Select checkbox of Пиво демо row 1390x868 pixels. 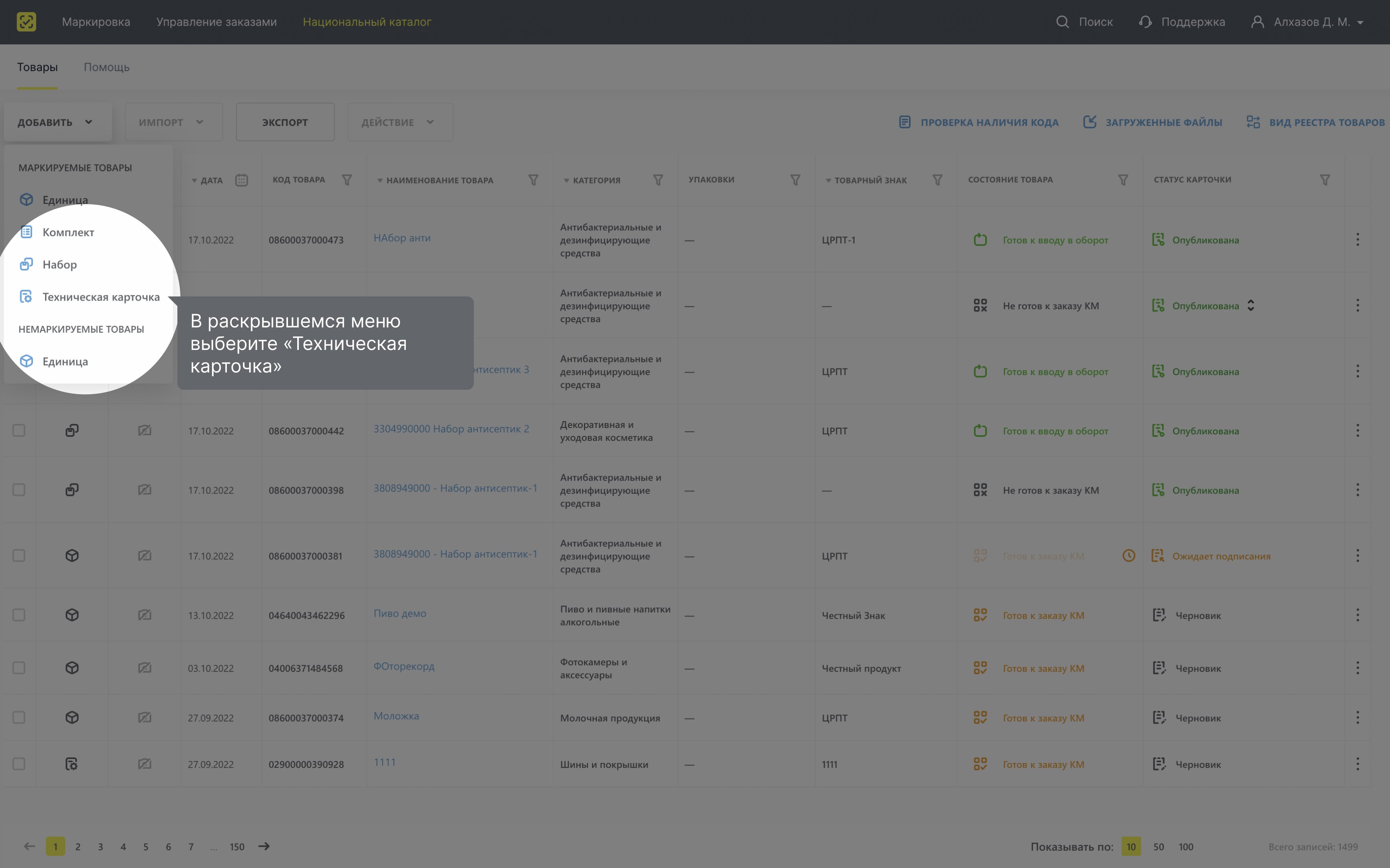19,615
